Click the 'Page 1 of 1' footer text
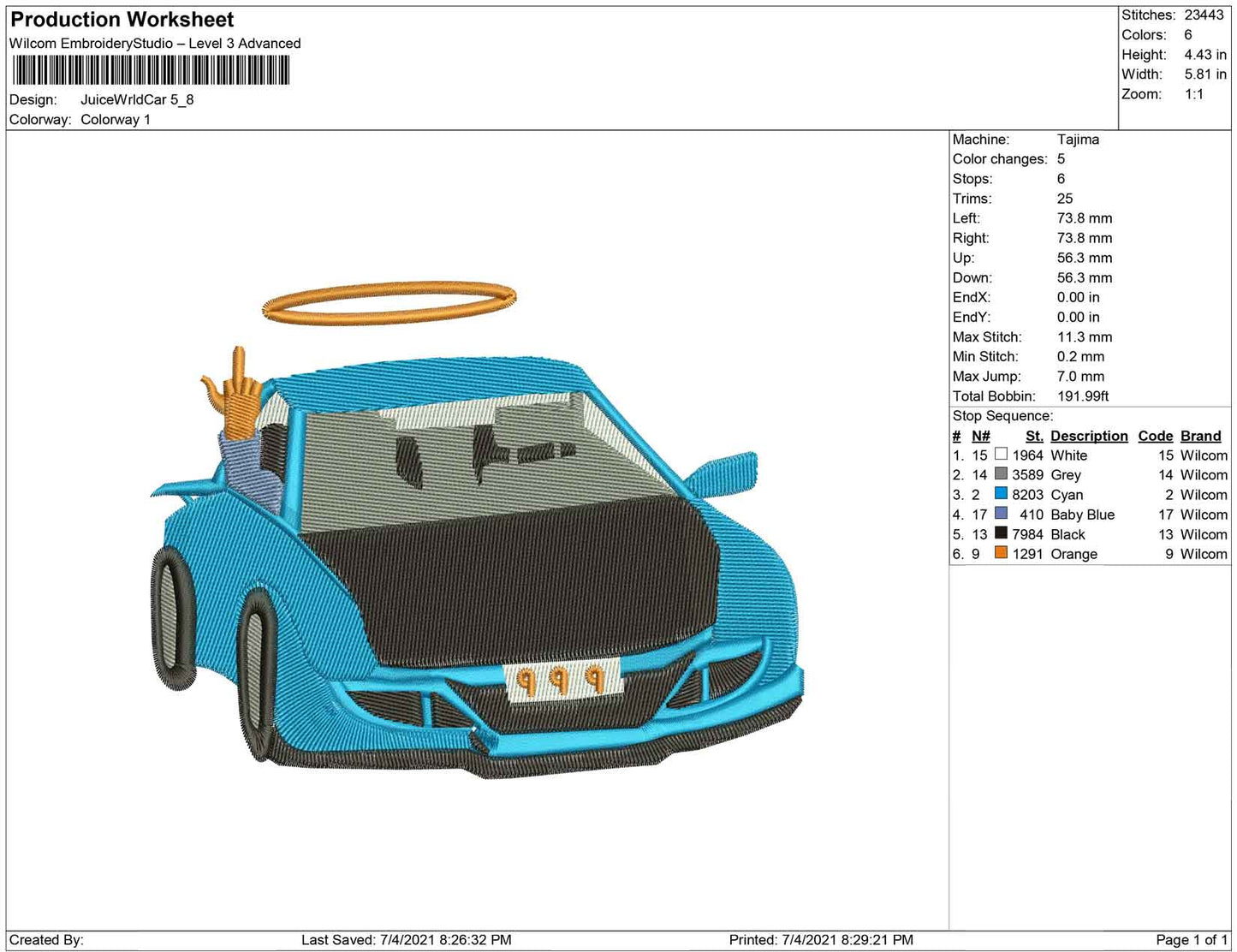Viewport: 1237px width, 952px height. point(1192,940)
